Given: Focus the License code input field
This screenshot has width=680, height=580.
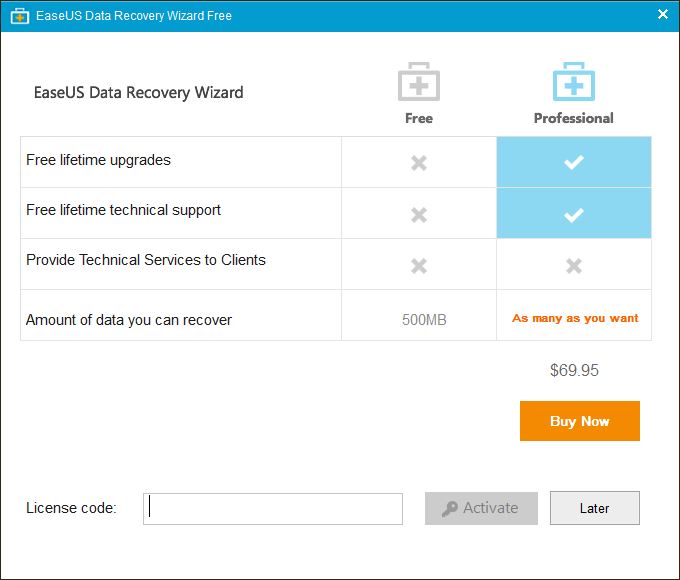Looking at the screenshot, I should click(x=273, y=509).
